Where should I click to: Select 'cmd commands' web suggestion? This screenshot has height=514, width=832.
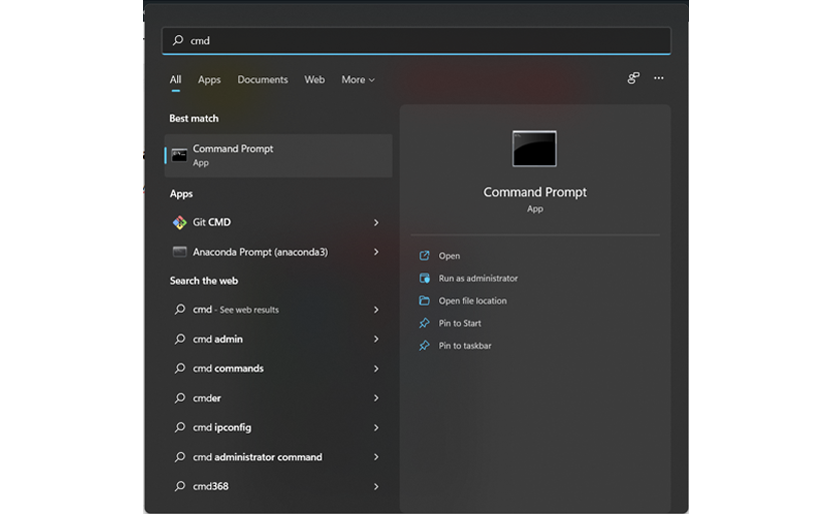(279, 368)
